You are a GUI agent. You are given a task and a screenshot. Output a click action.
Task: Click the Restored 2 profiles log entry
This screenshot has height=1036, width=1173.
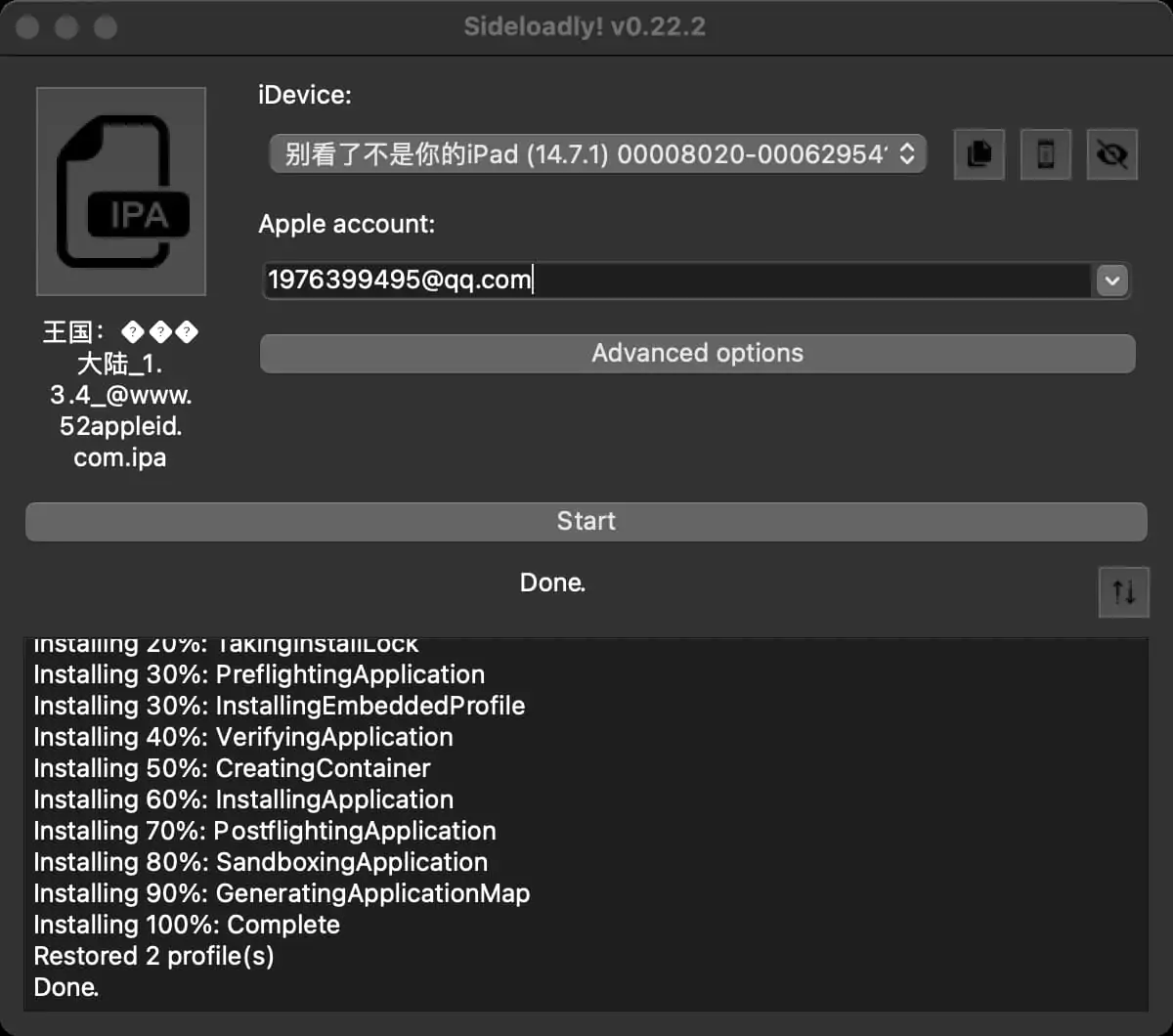coord(153,956)
